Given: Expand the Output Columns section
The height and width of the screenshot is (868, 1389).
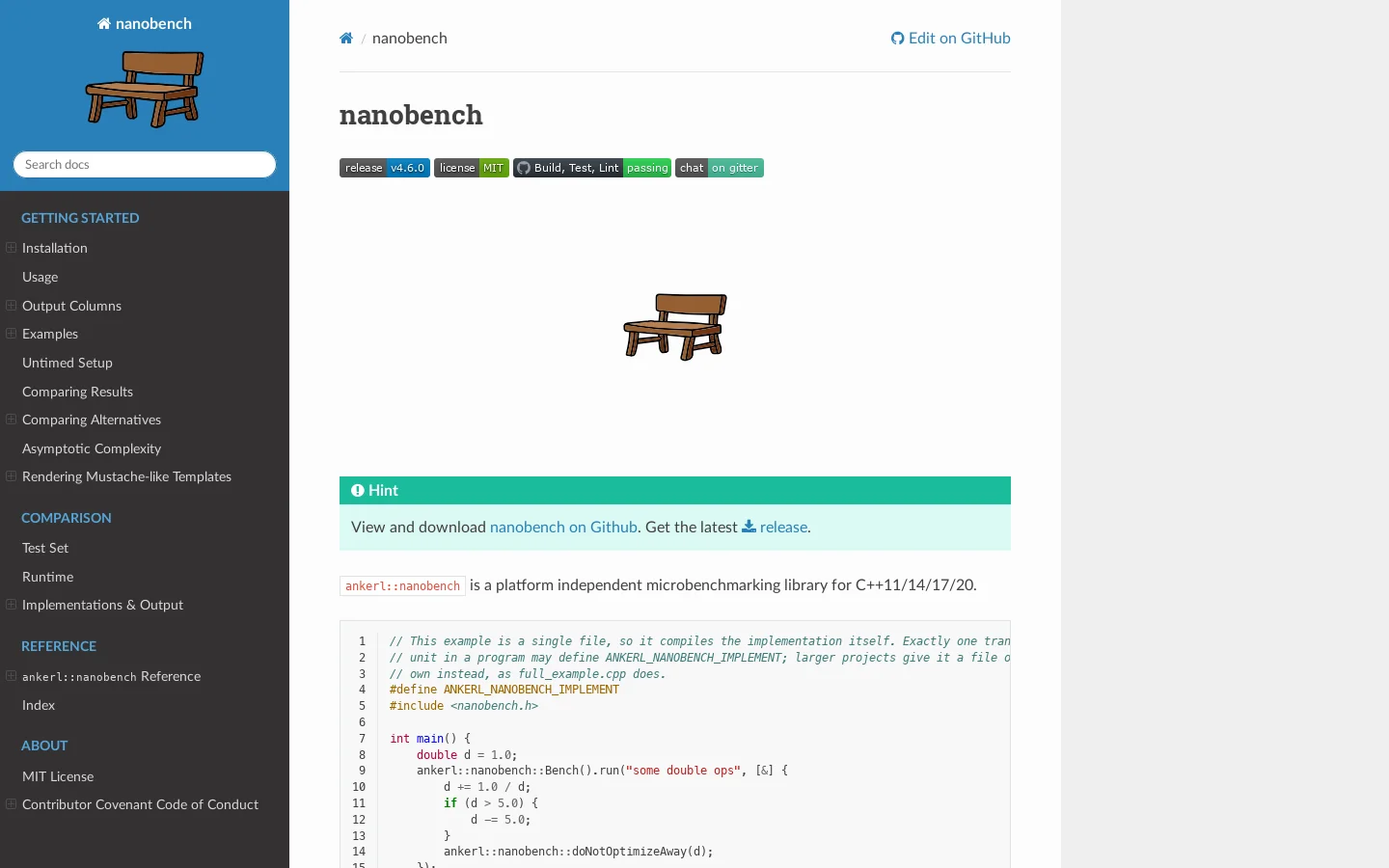Looking at the screenshot, I should click(12, 306).
